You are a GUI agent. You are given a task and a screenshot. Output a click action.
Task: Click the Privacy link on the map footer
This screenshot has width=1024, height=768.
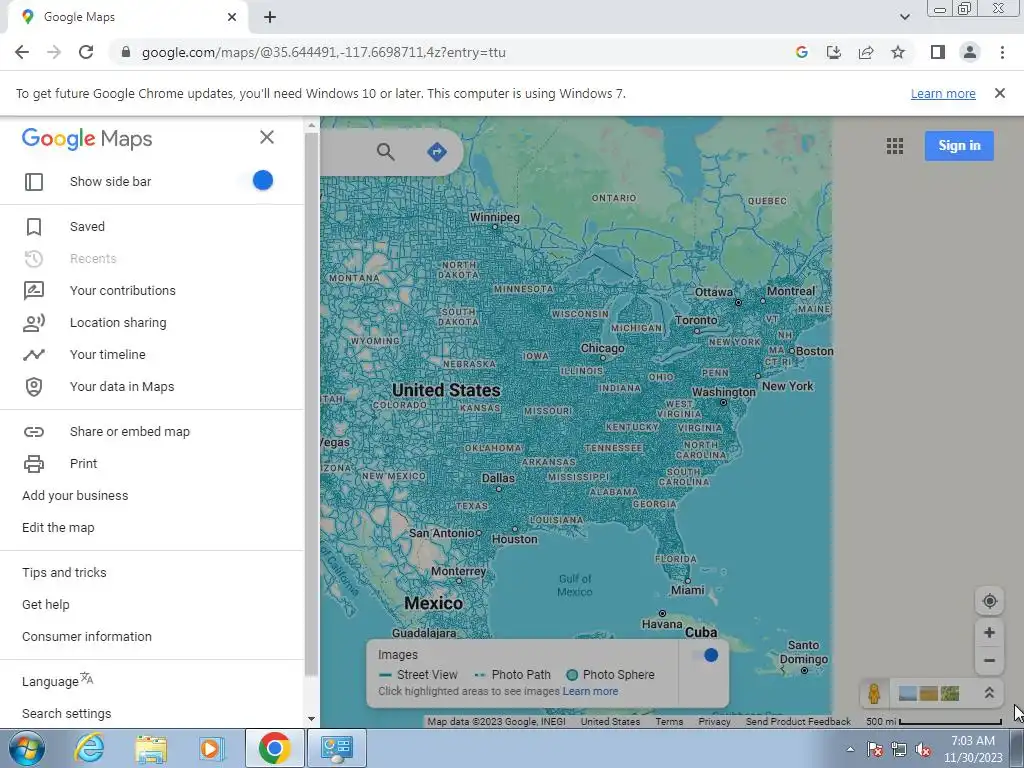(714, 722)
